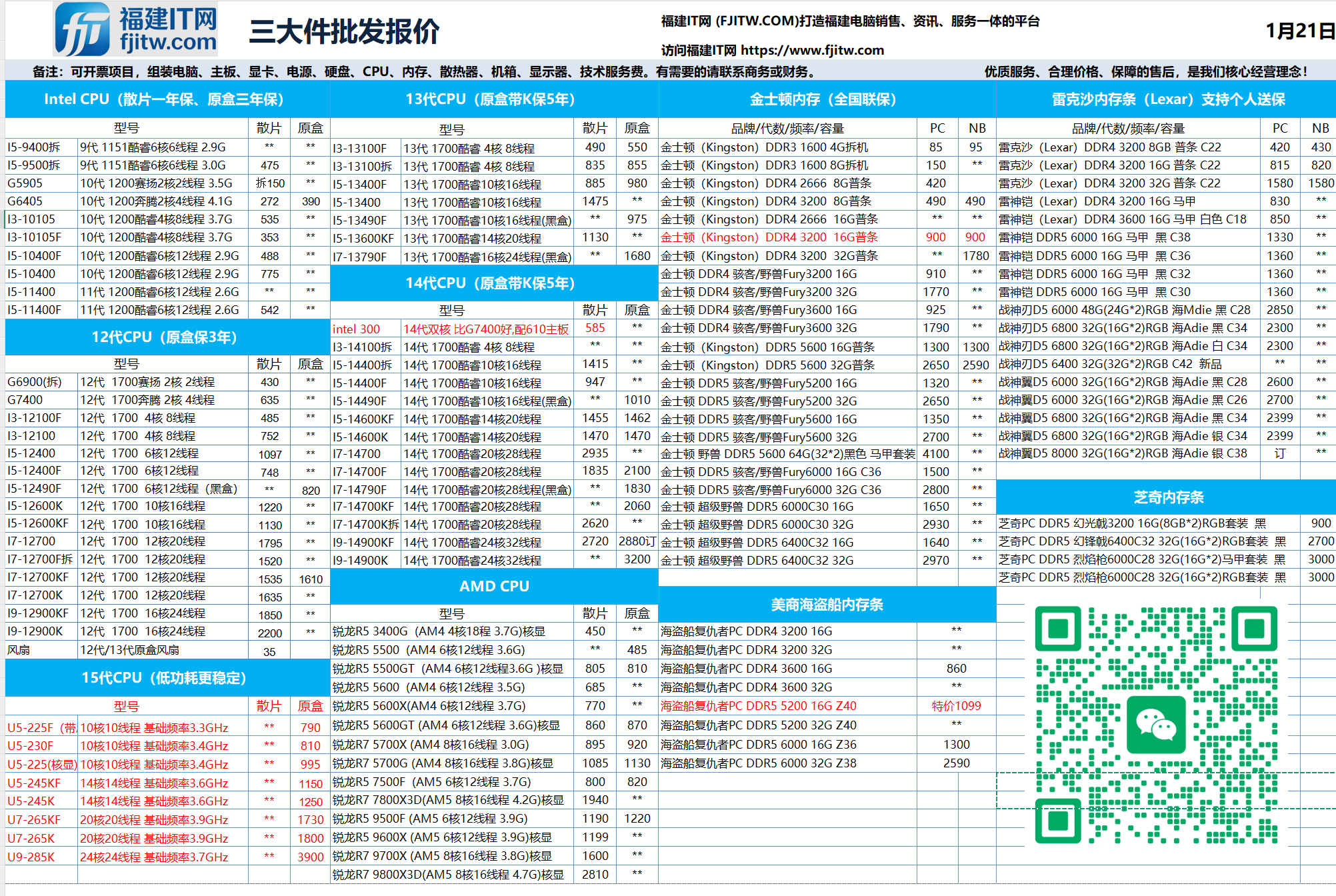Open the https://www.fjitw.com link
1336x896 pixels.
[812, 50]
